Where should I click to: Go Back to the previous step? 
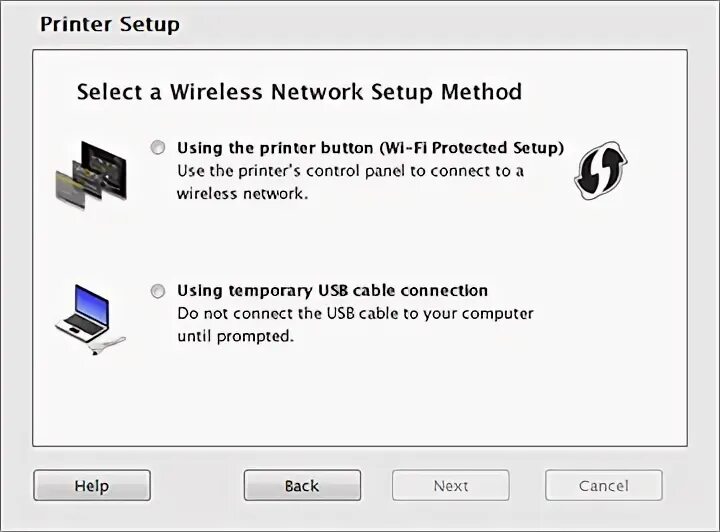point(302,485)
